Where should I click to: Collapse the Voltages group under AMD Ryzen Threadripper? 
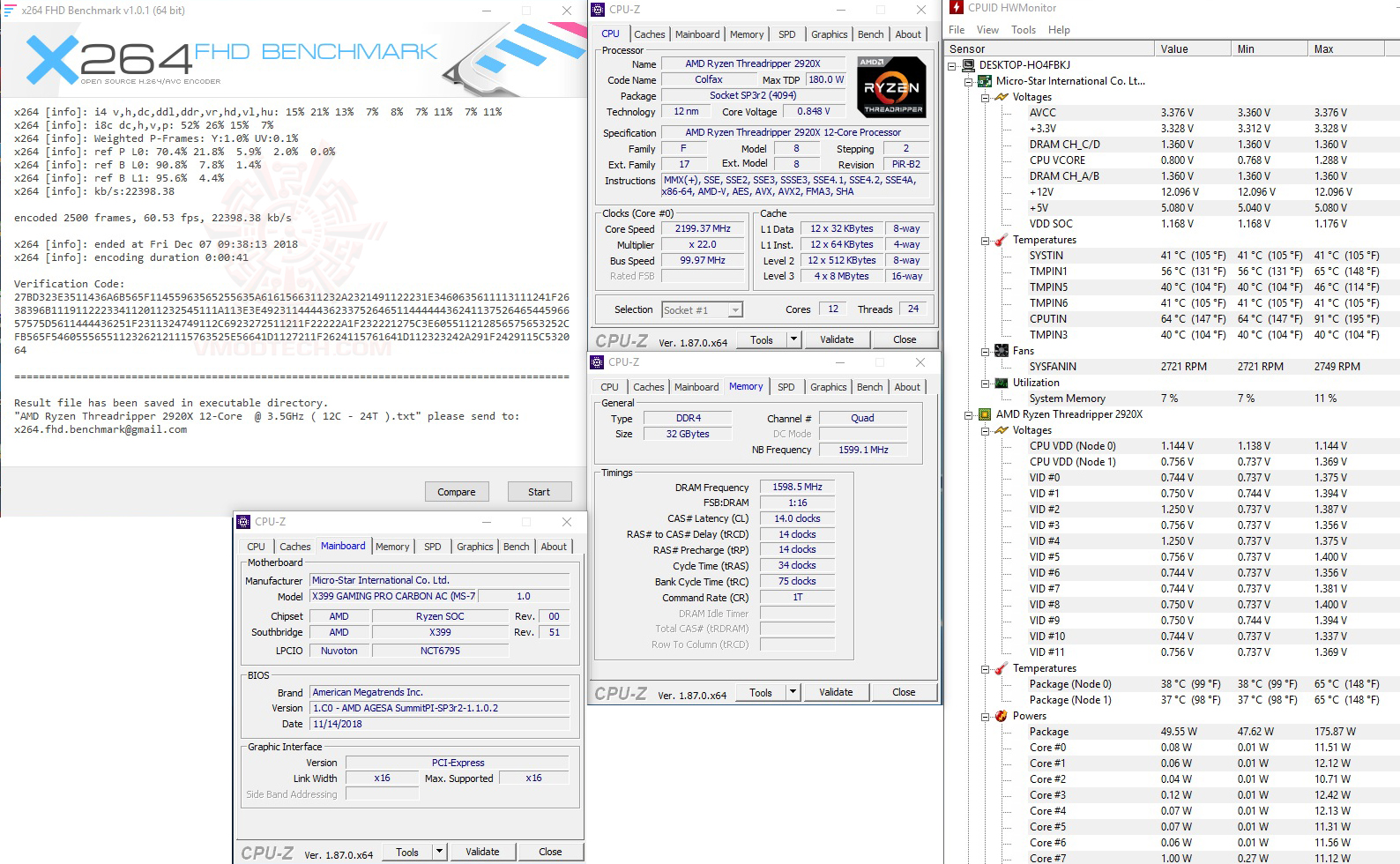tap(985, 430)
